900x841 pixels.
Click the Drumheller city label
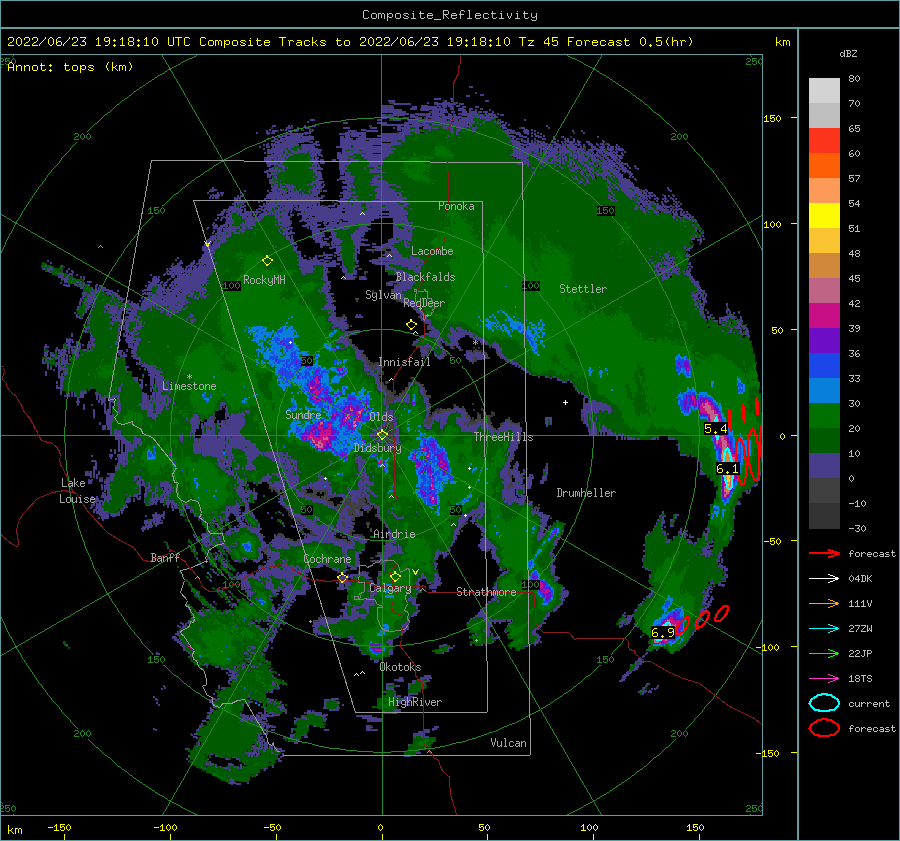click(x=586, y=493)
